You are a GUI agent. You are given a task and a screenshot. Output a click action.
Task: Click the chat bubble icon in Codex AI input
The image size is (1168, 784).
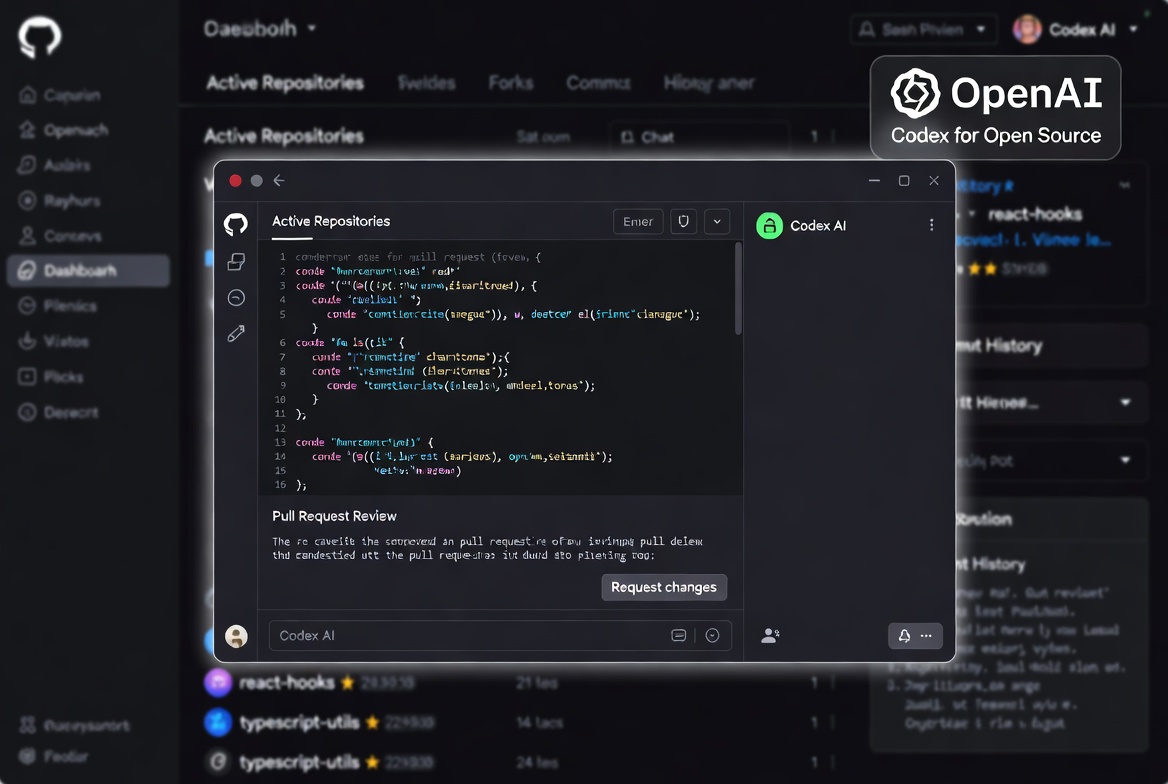tap(679, 636)
